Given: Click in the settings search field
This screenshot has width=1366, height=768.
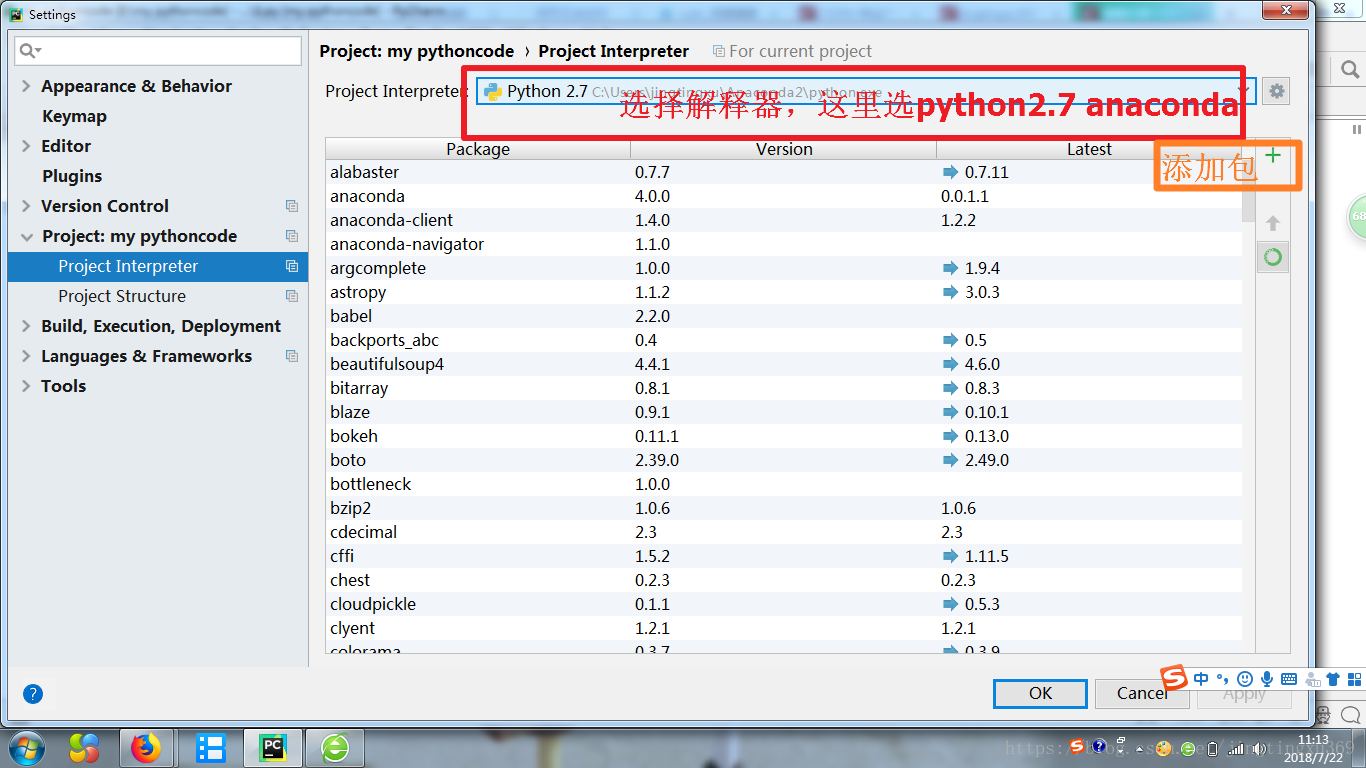Looking at the screenshot, I should click(x=158, y=50).
